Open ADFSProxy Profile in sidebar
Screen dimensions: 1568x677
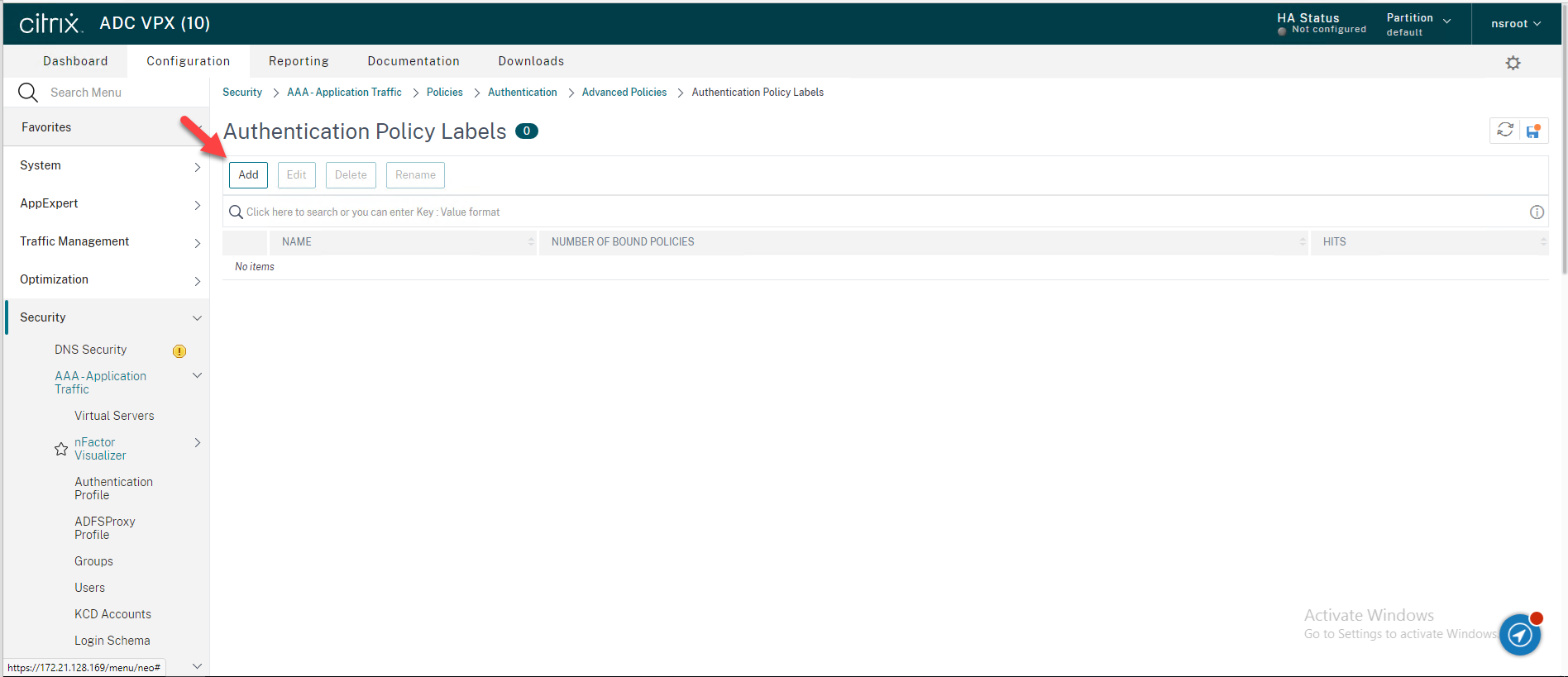[105, 528]
